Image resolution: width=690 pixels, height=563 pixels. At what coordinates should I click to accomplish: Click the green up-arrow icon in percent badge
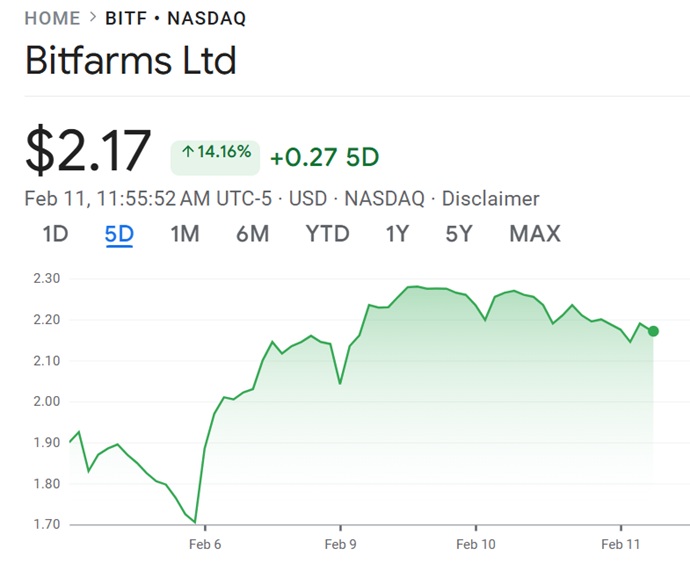tap(187, 154)
